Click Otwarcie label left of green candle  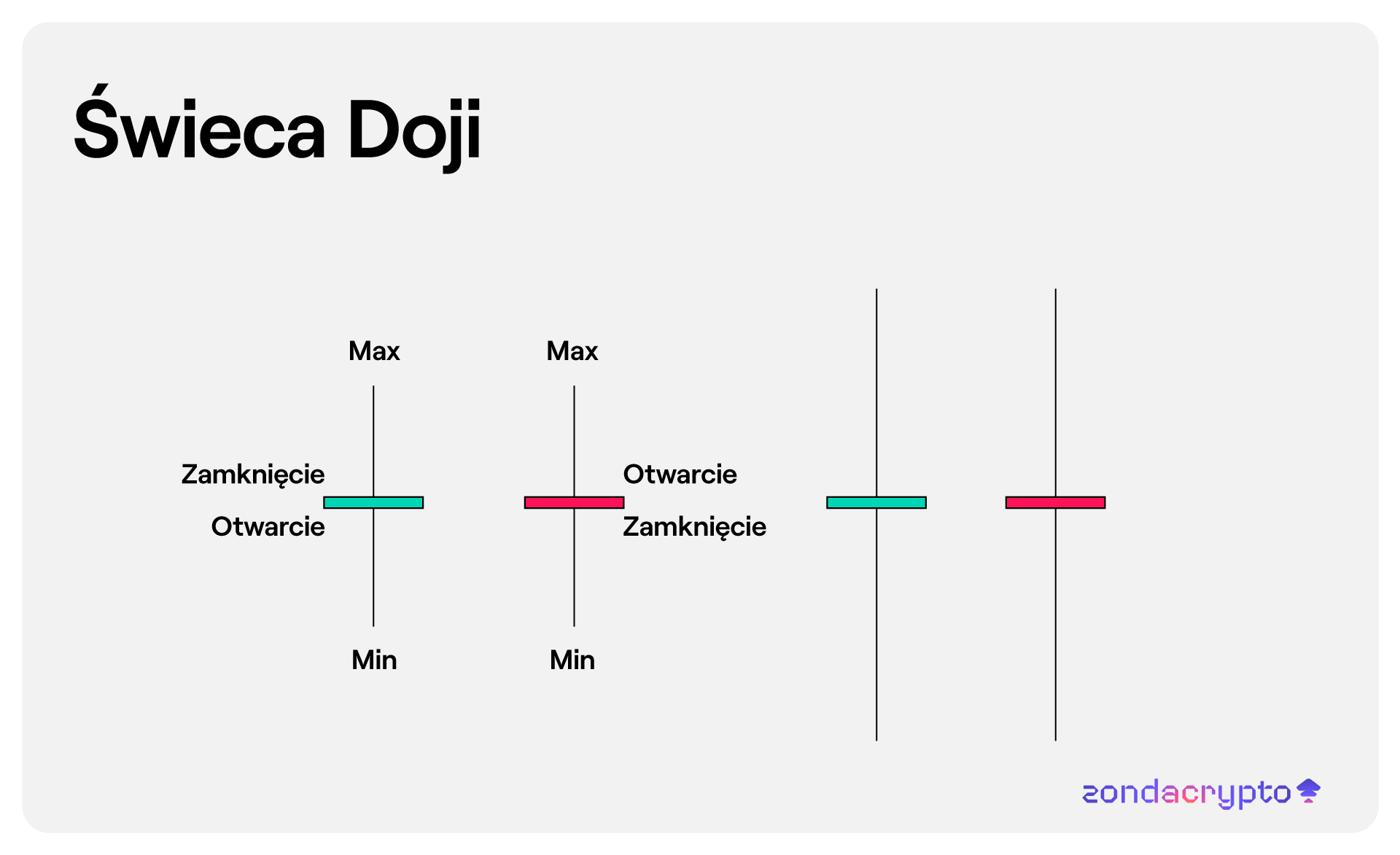coord(268,527)
